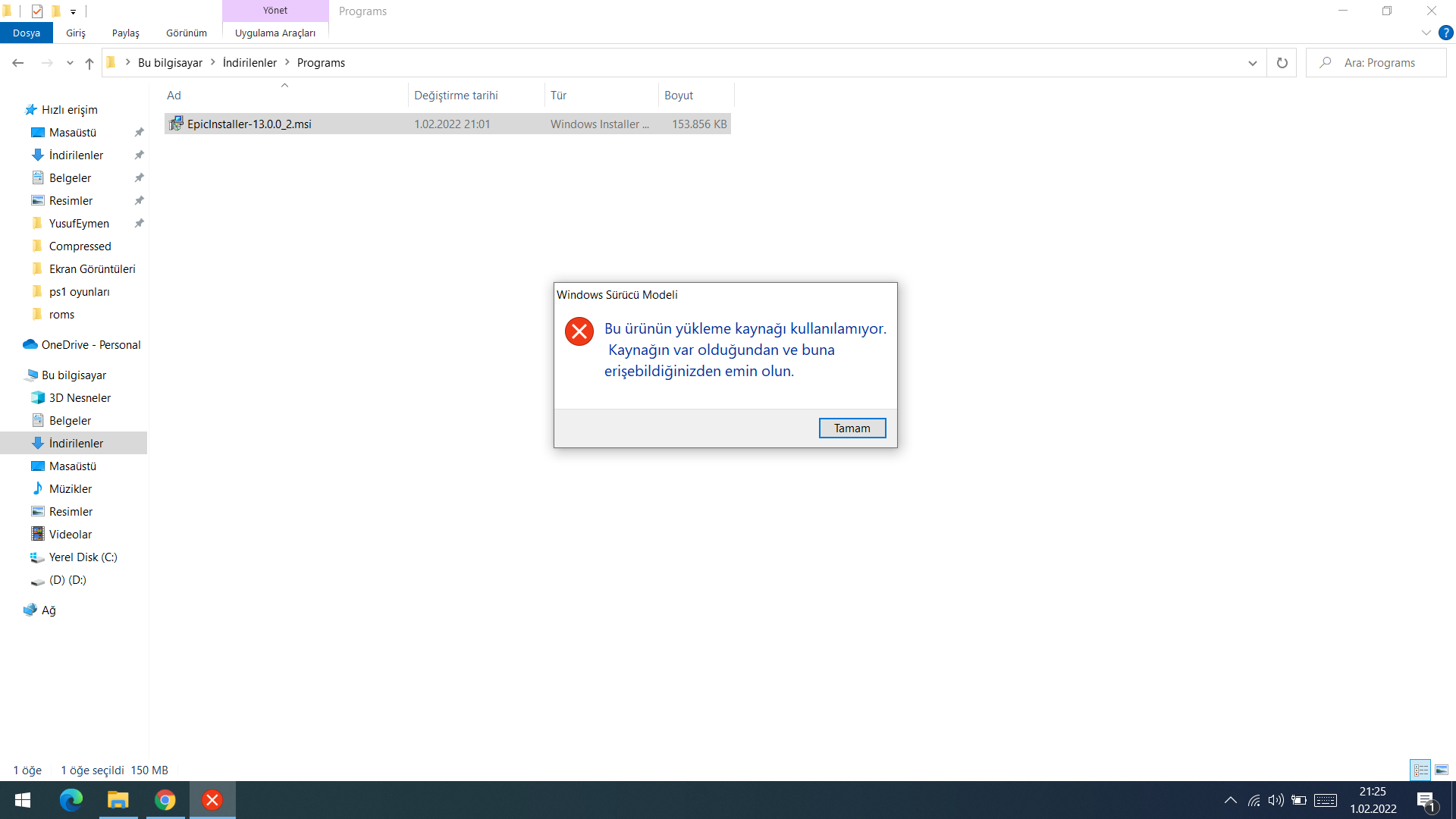The height and width of the screenshot is (819, 1456).
Task: Sort by Değiştirme tarihi column header
Action: point(456,96)
